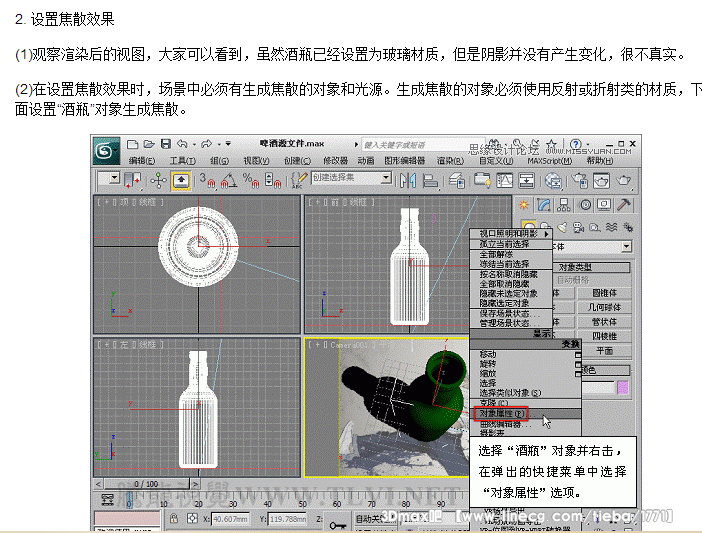Open the Redo history dropdown arrow
Image resolution: width=702 pixels, height=533 pixels.
click(219, 145)
